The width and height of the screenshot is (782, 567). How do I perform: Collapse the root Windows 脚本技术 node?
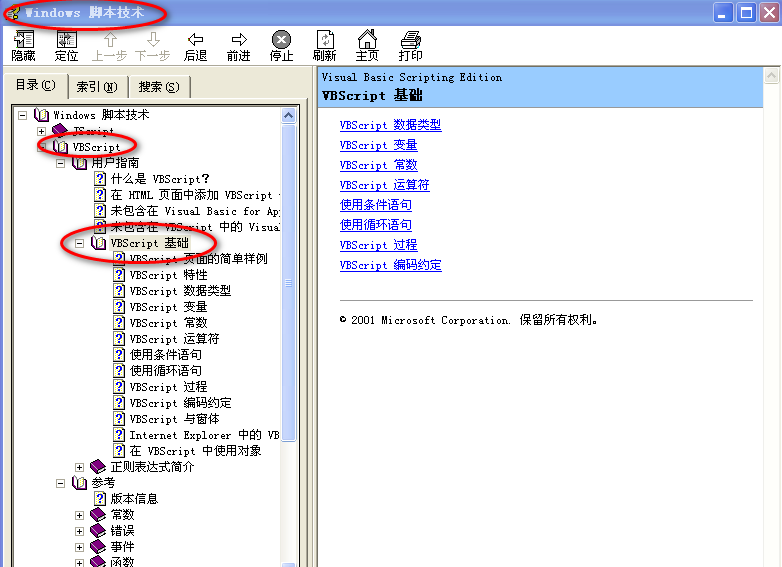coord(22,115)
